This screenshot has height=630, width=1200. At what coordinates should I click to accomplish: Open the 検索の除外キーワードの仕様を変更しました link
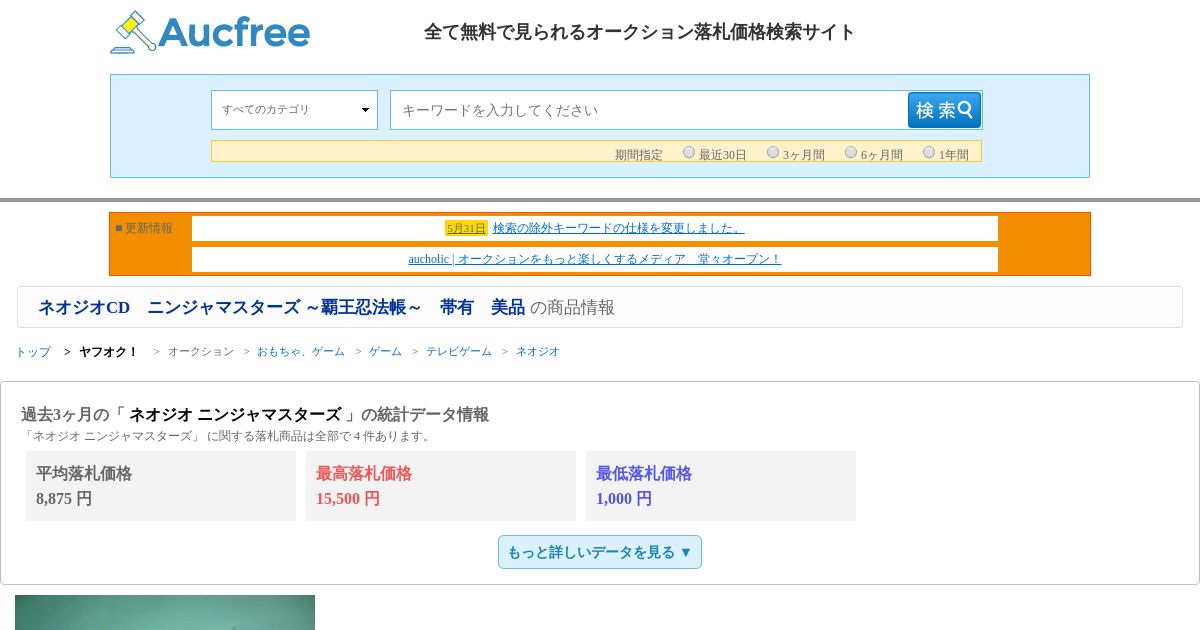coord(618,228)
